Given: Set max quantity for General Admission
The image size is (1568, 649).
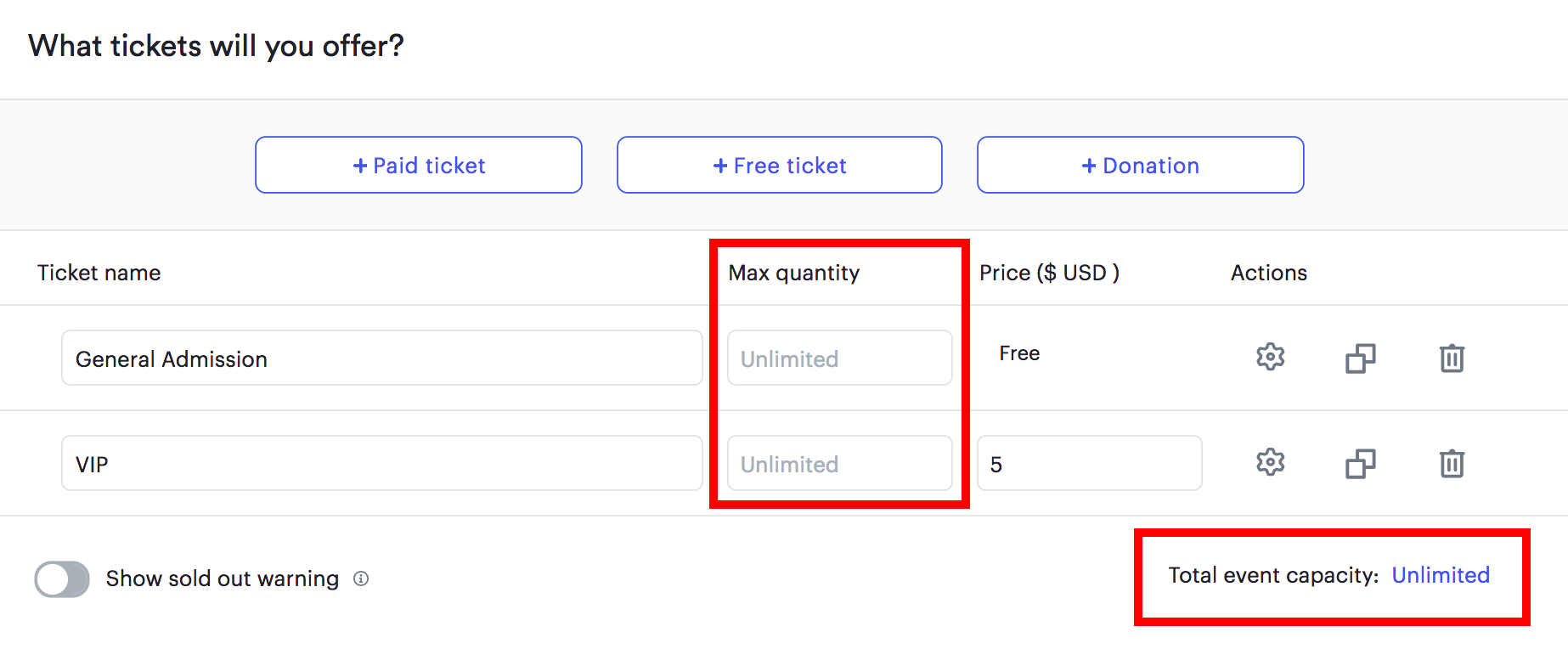Looking at the screenshot, I should tap(840, 358).
